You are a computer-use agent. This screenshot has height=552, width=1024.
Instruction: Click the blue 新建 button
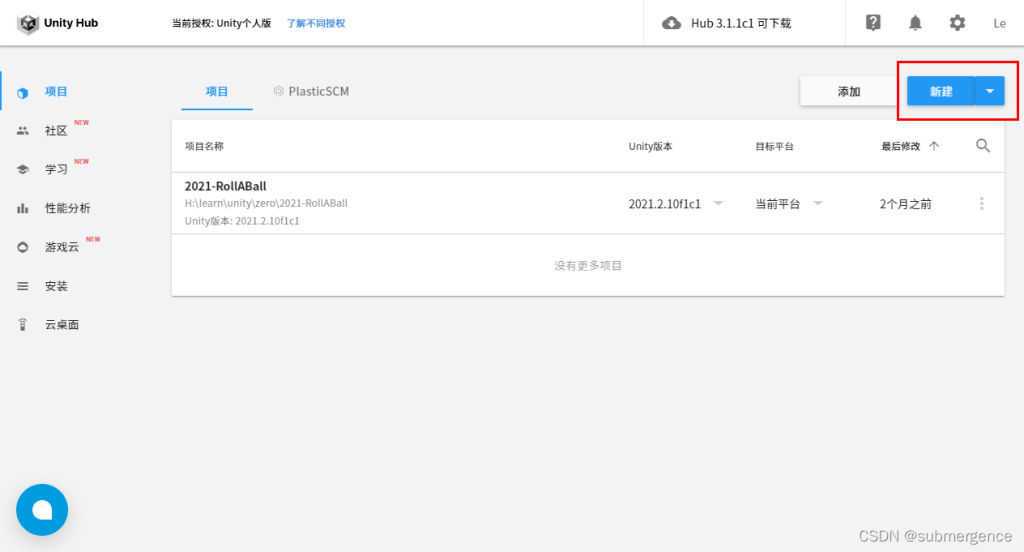pyautogui.click(x=940, y=91)
